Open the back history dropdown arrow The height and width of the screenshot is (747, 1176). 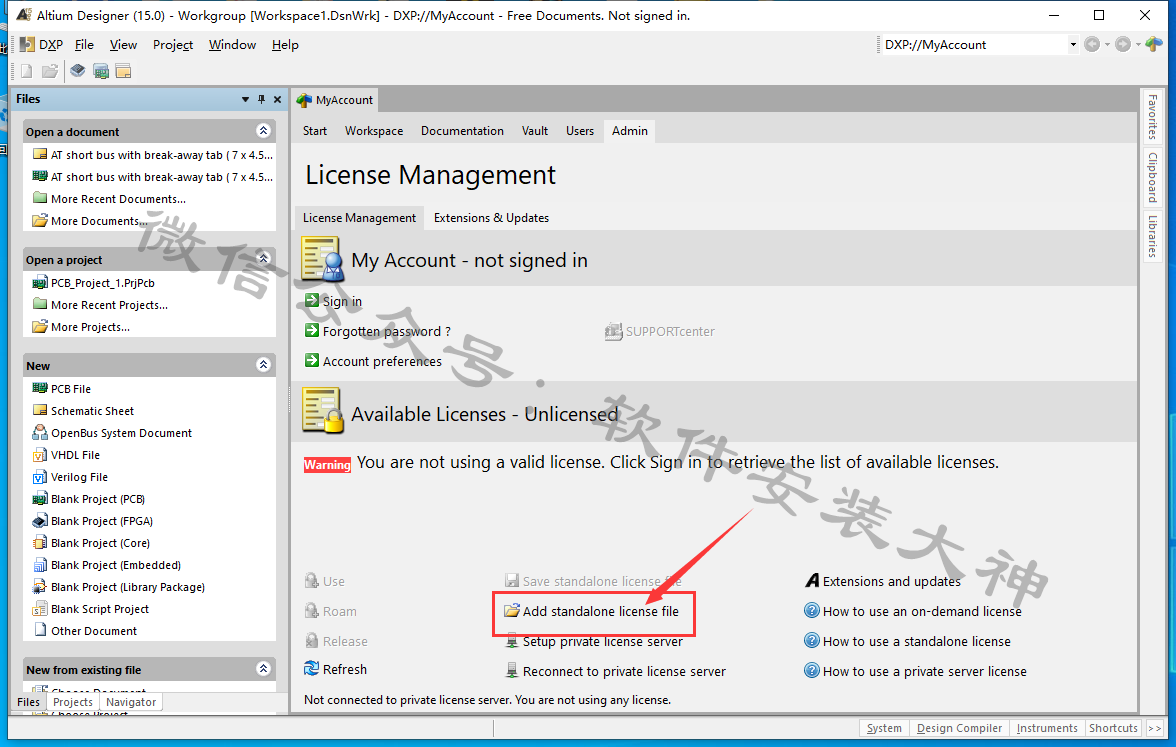click(1107, 45)
